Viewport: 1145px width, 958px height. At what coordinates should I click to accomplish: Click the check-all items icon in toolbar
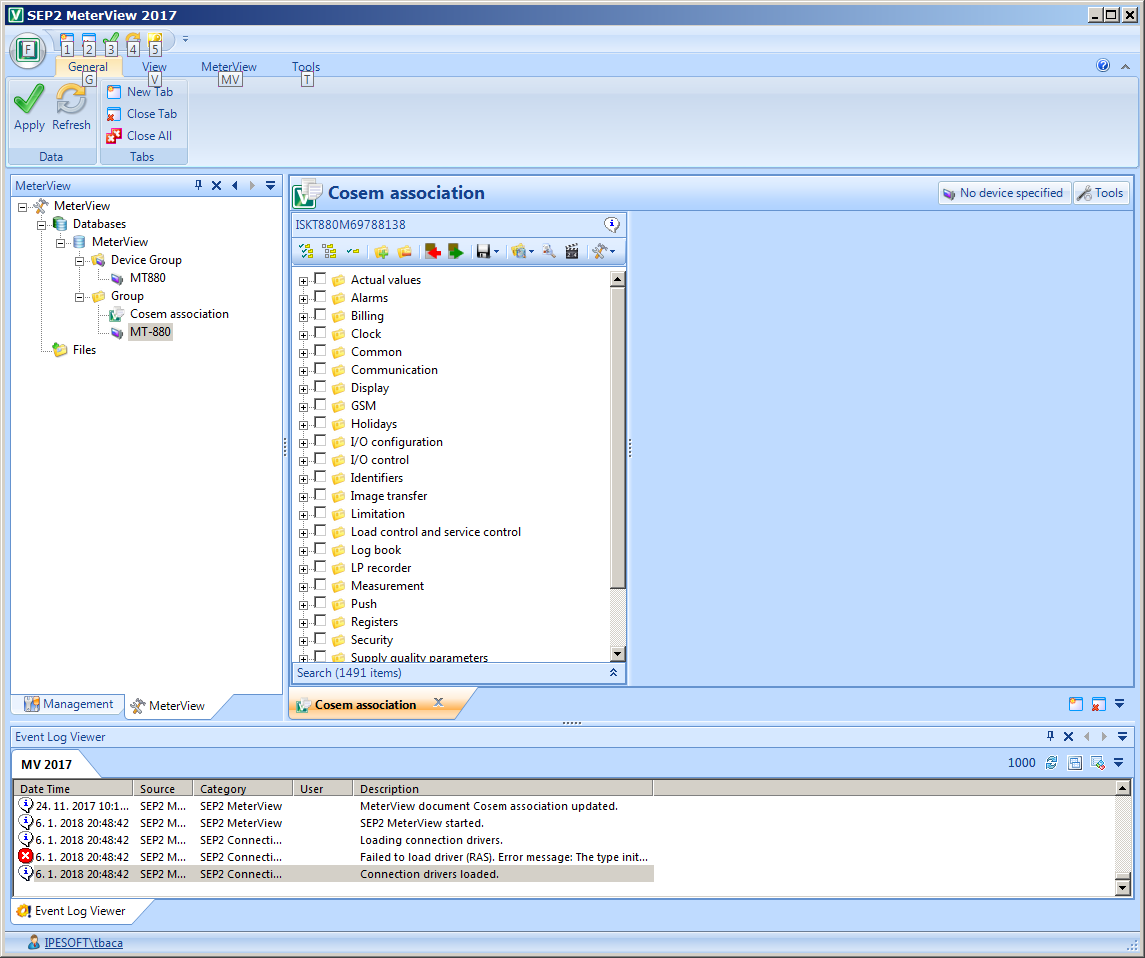point(306,252)
